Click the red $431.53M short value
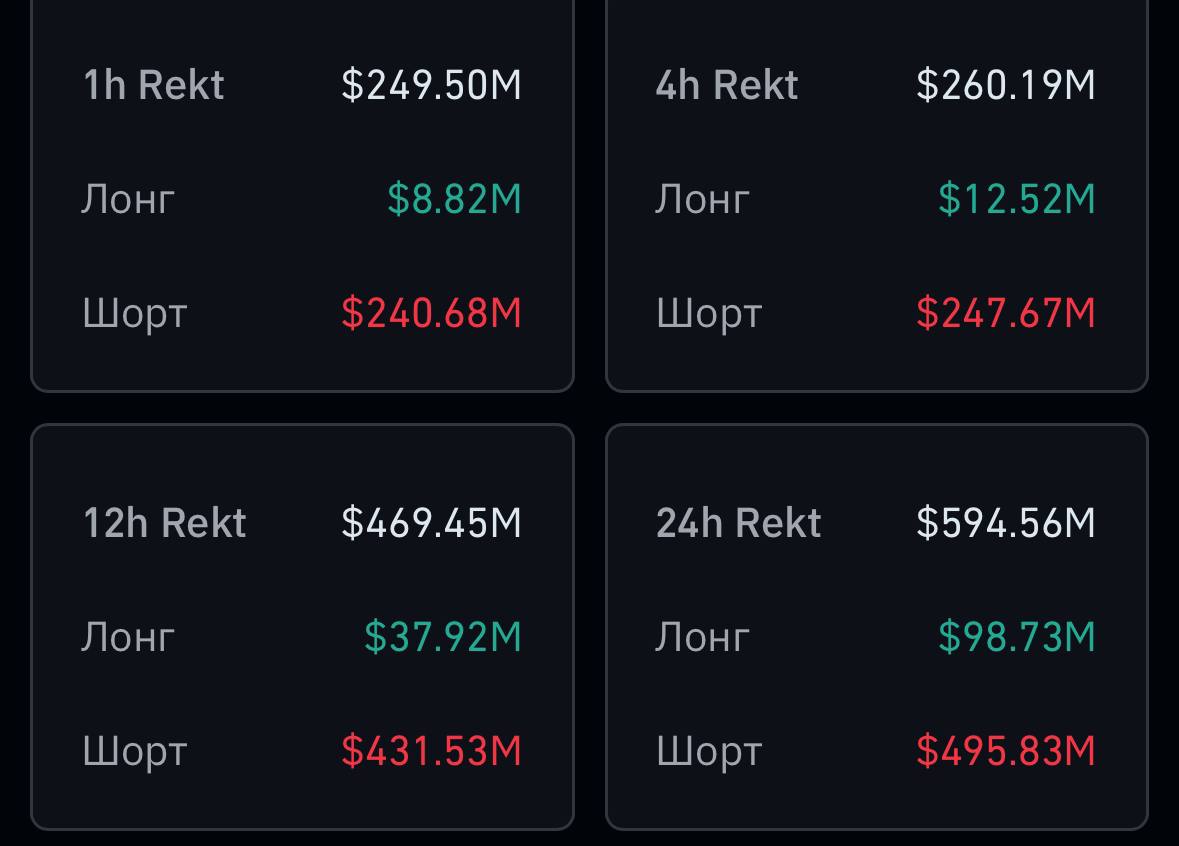 [x=432, y=751]
